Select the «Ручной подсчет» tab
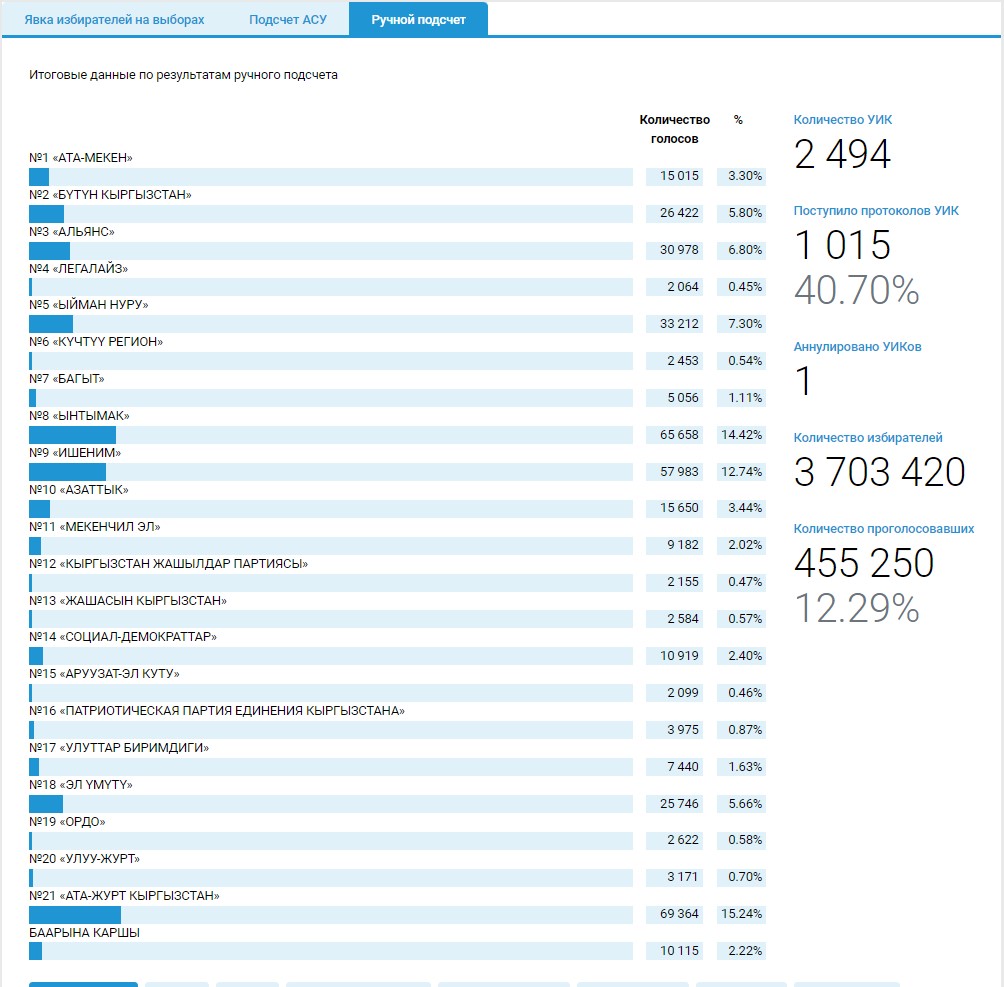Viewport: 1004px width, 987px height. pos(418,20)
